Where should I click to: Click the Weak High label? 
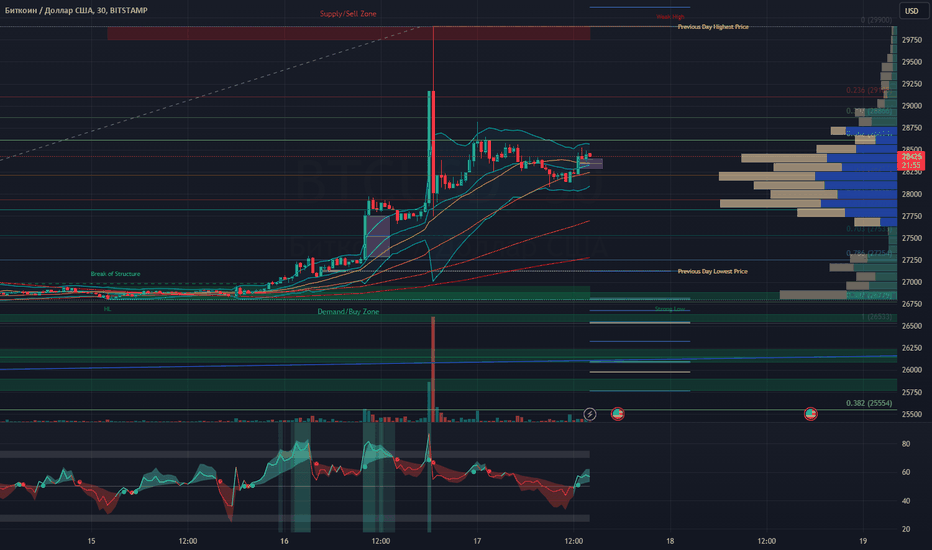click(670, 17)
